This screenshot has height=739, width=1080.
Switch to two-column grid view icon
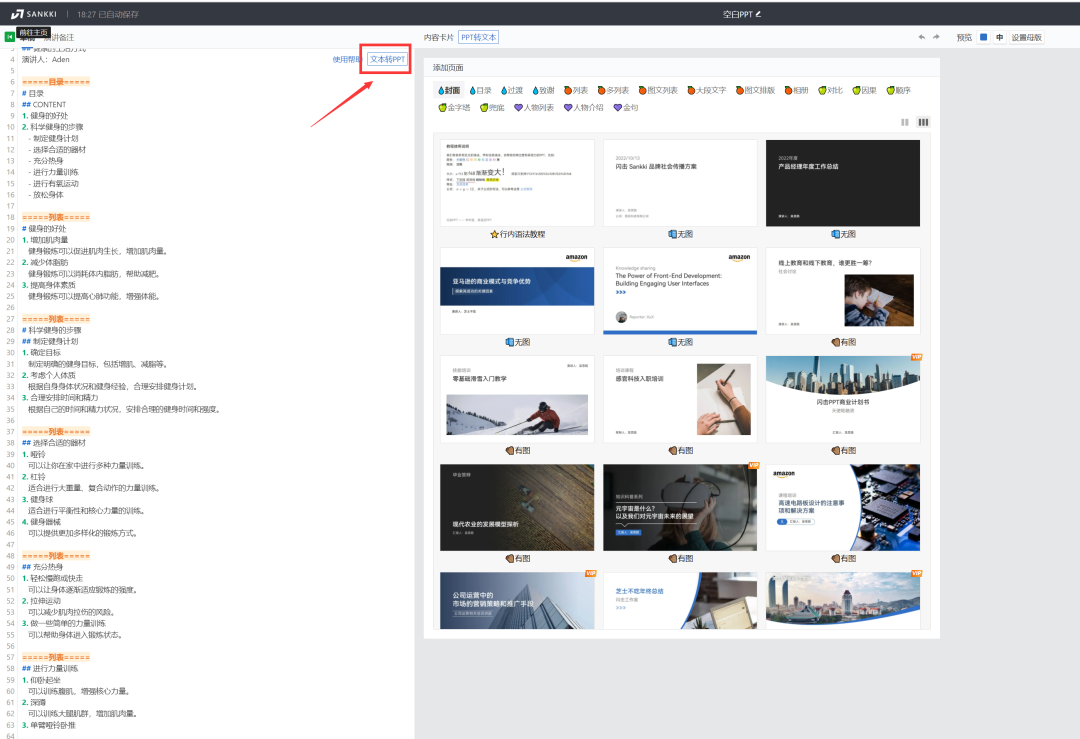(x=905, y=122)
